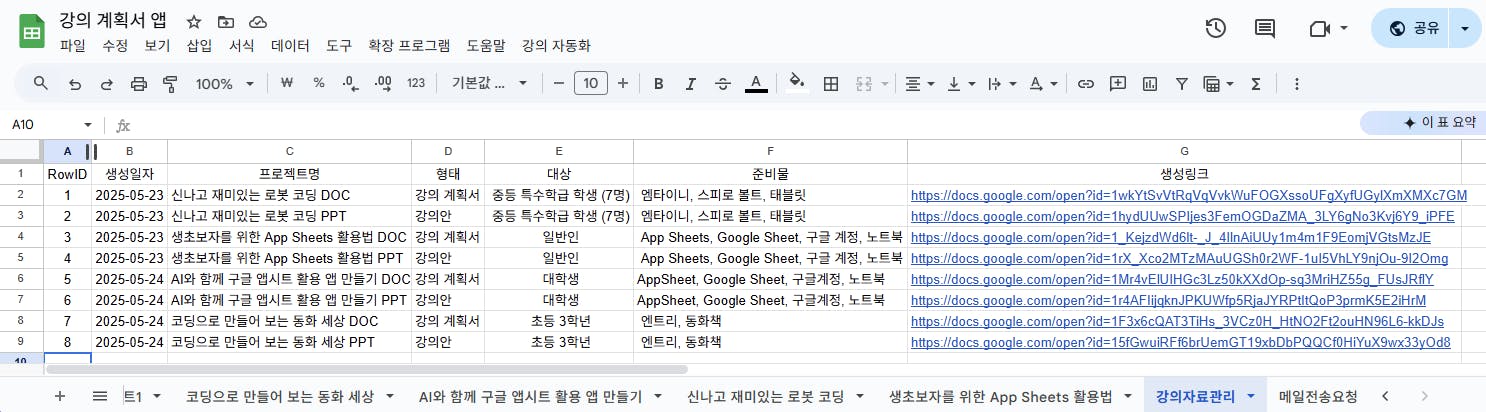
Task: Open the comments panel icon
Action: [1265, 28]
